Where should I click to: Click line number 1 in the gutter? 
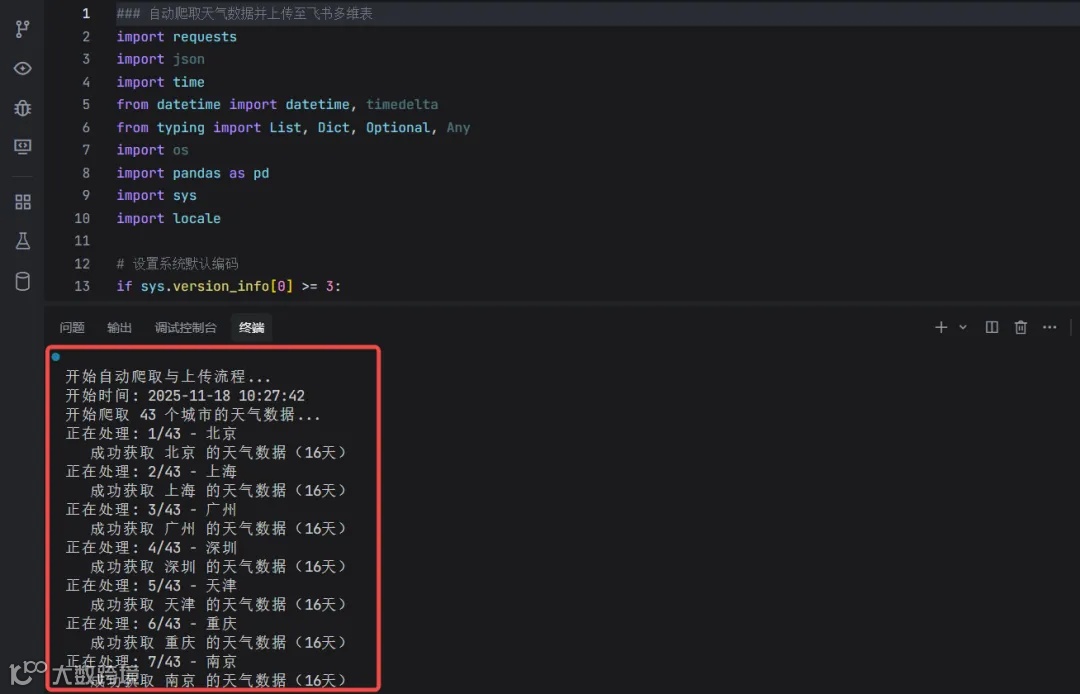(x=85, y=14)
